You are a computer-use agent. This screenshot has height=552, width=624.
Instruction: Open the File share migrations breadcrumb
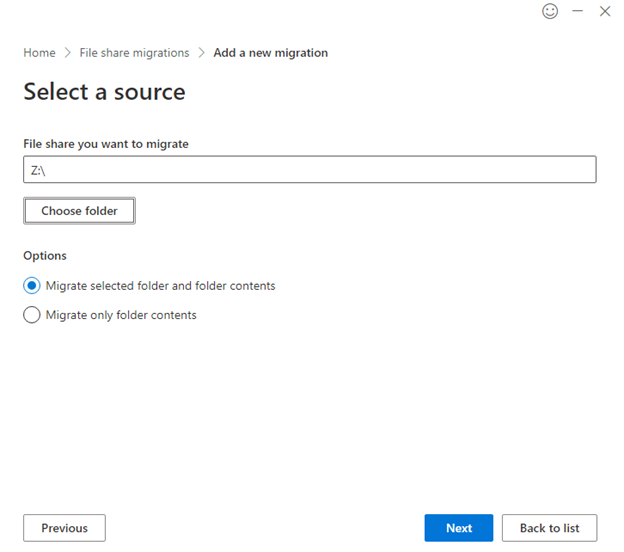pyautogui.click(x=134, y=53)
